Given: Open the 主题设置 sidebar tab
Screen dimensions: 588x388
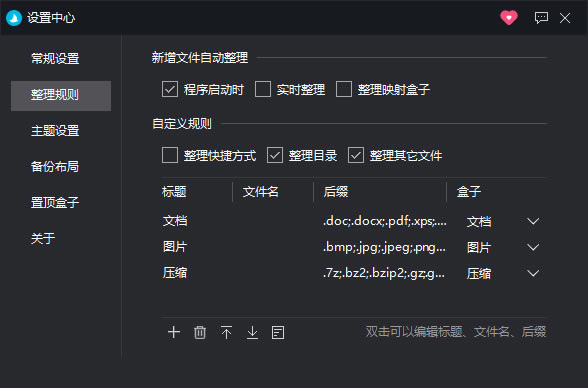Looking at the screenshot, I should (55, 131).
